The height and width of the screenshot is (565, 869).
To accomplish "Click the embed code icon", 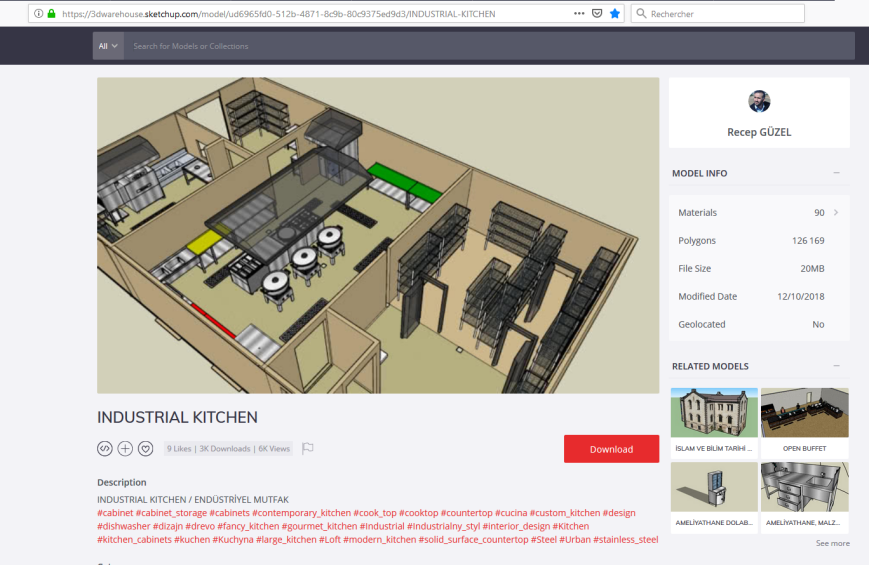I will [x=105, y=449].
